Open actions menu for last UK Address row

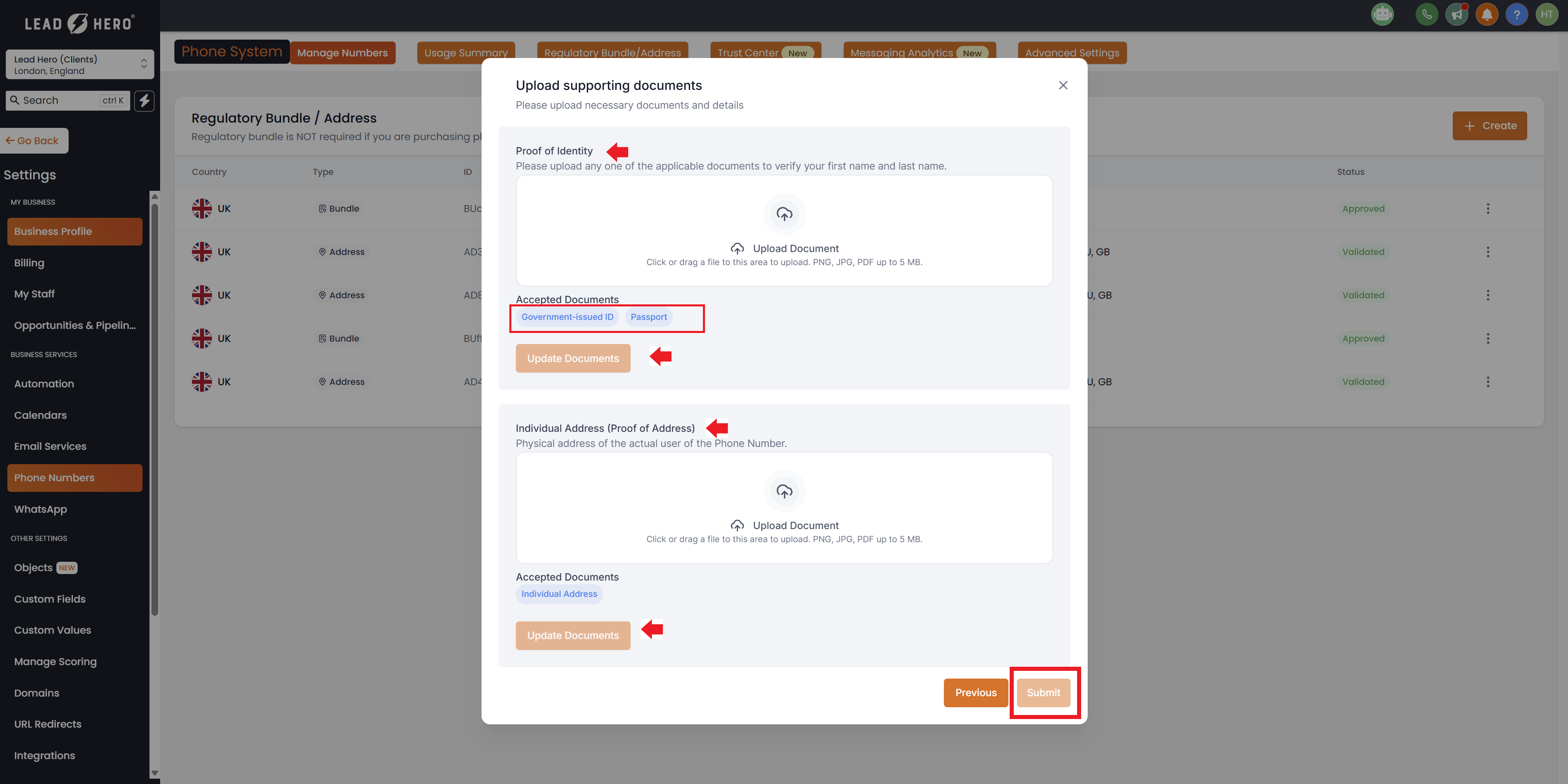pos(1488,382)
